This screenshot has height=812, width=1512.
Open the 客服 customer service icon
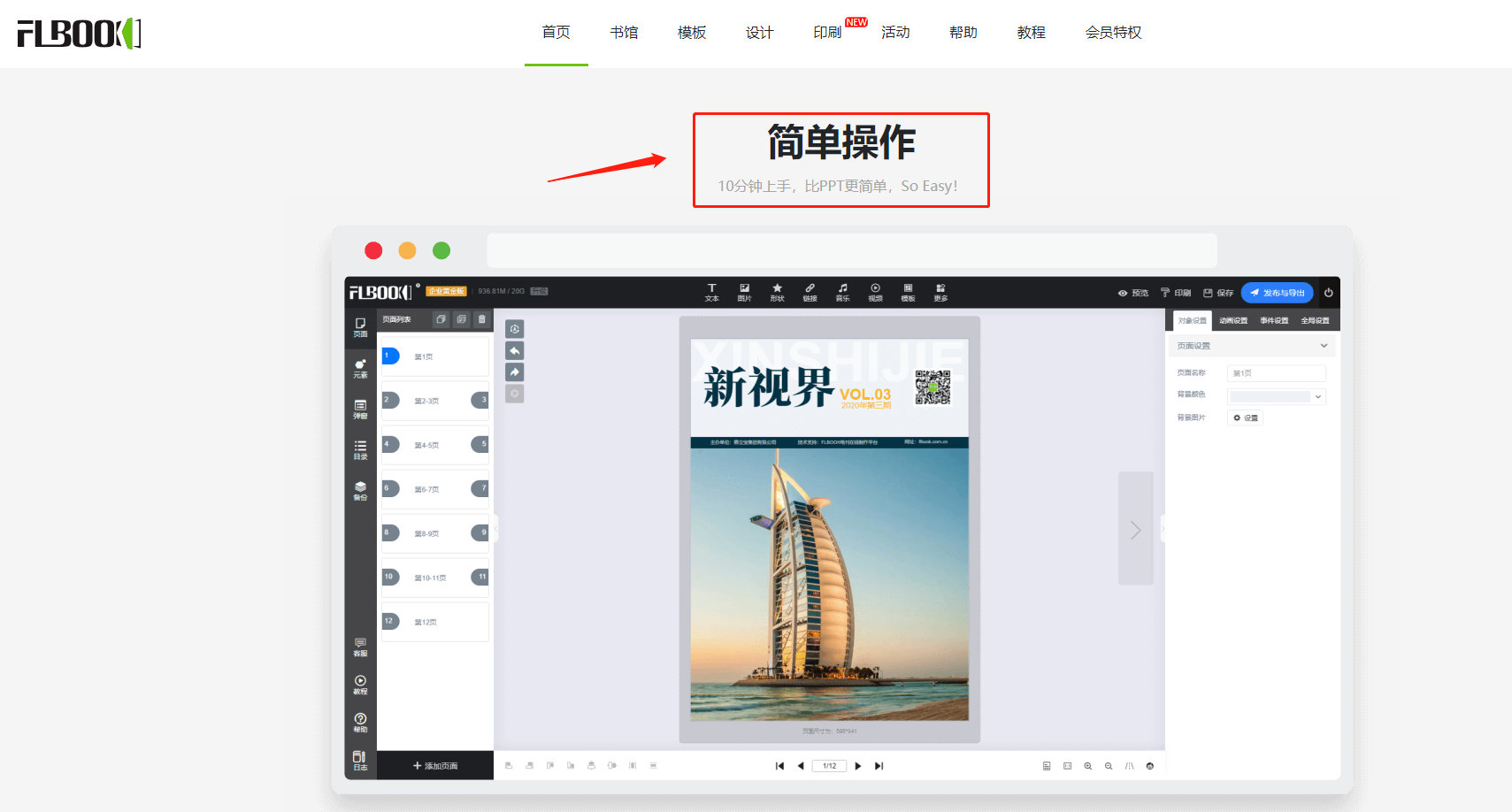360,647
